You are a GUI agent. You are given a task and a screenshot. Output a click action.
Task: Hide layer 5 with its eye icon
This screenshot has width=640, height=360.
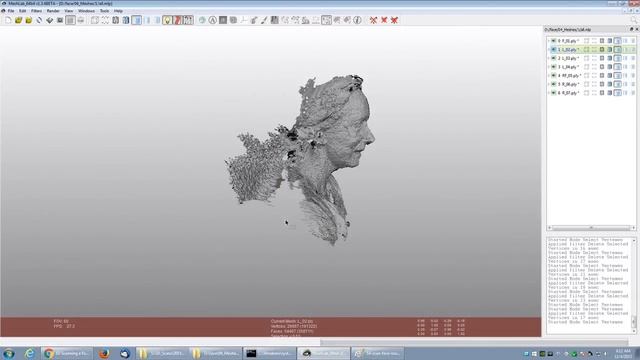(x=553, y=84)
